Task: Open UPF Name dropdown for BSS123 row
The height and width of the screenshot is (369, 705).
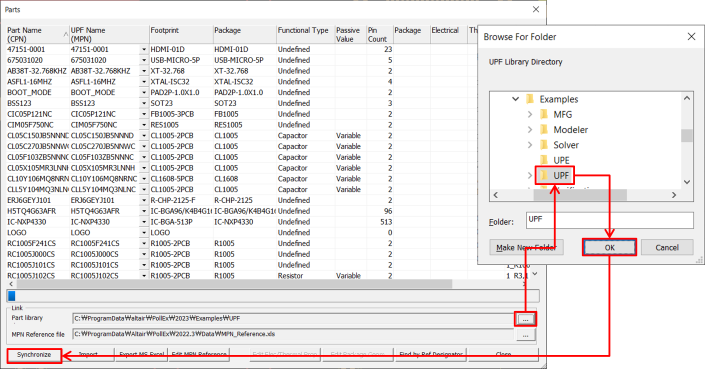Action: pyautogui.click(x=144, y=103)
